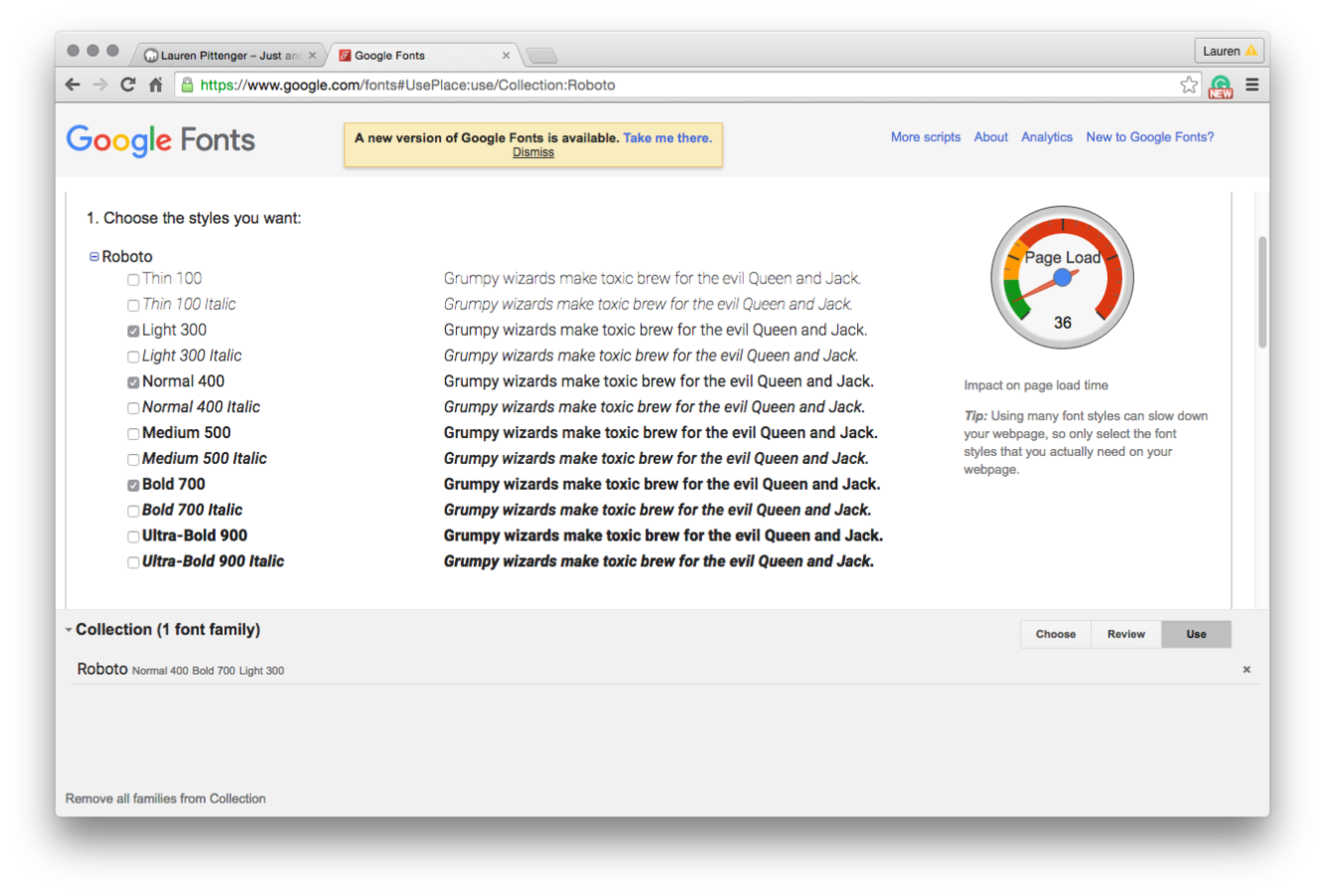Uncheck the Normal 400 style
Screen dimensions: 1325x896
[x=133, y=382]
